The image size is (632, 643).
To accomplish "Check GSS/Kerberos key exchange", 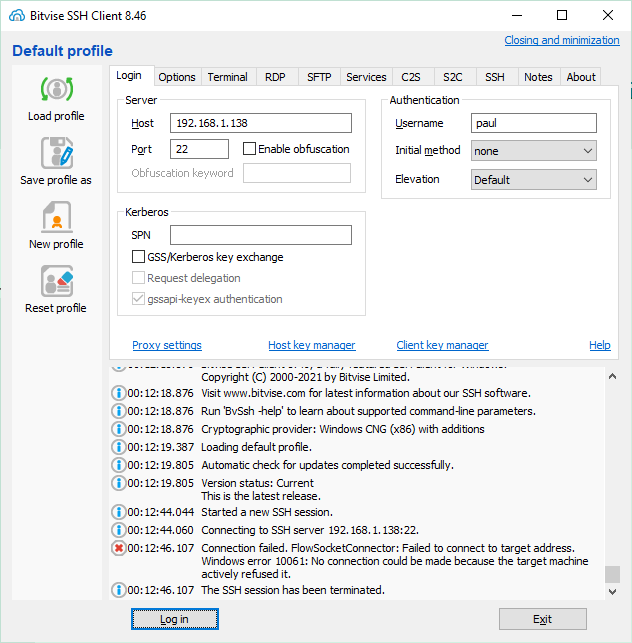I will click(x=138, y=257).
